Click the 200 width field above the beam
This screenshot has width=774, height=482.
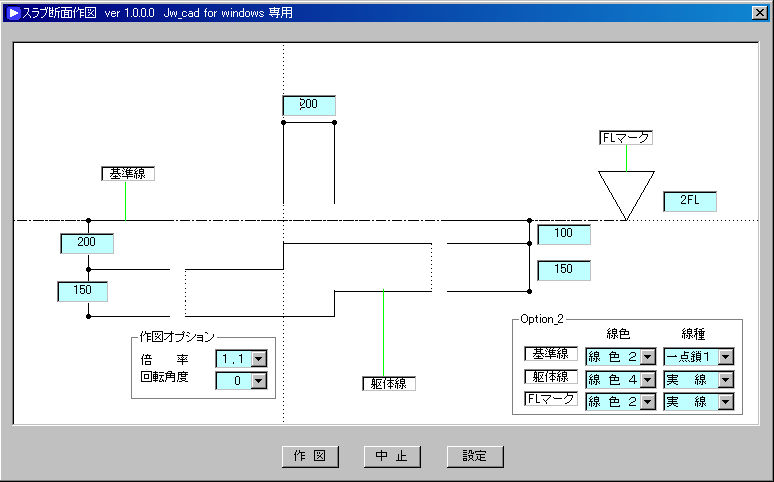click(309, 105)
